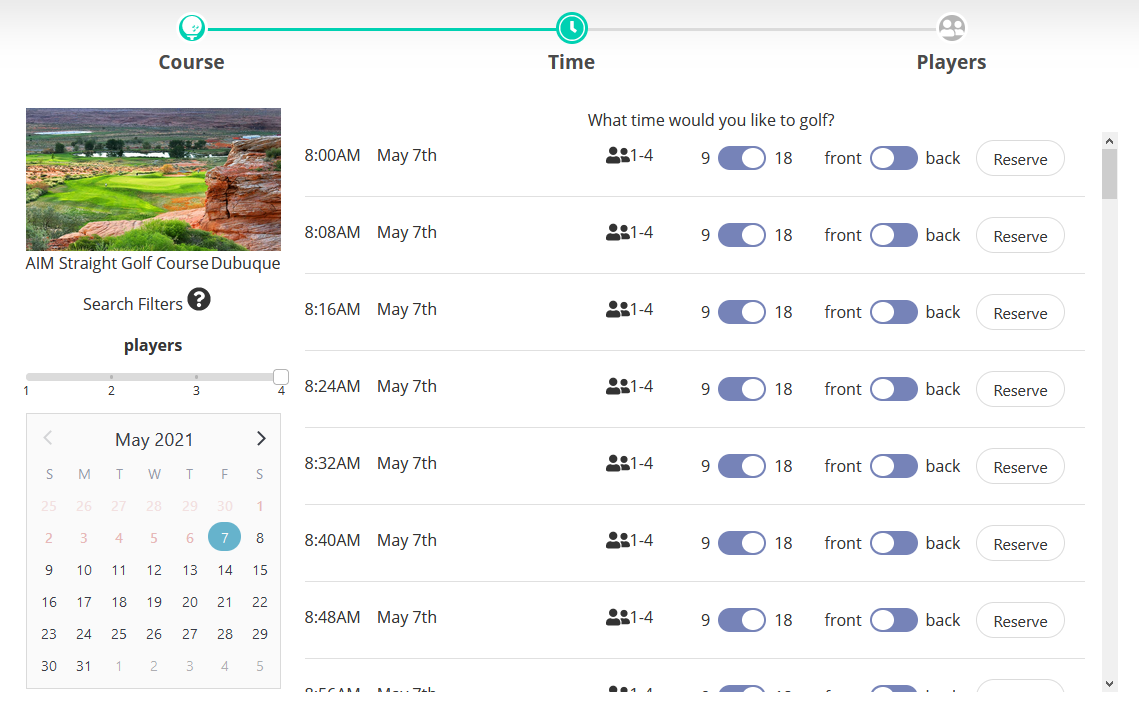The width and height of the screenshot is (1139, 721).
Task: Click AIM Straight Golf Course name
Action: 117,263
